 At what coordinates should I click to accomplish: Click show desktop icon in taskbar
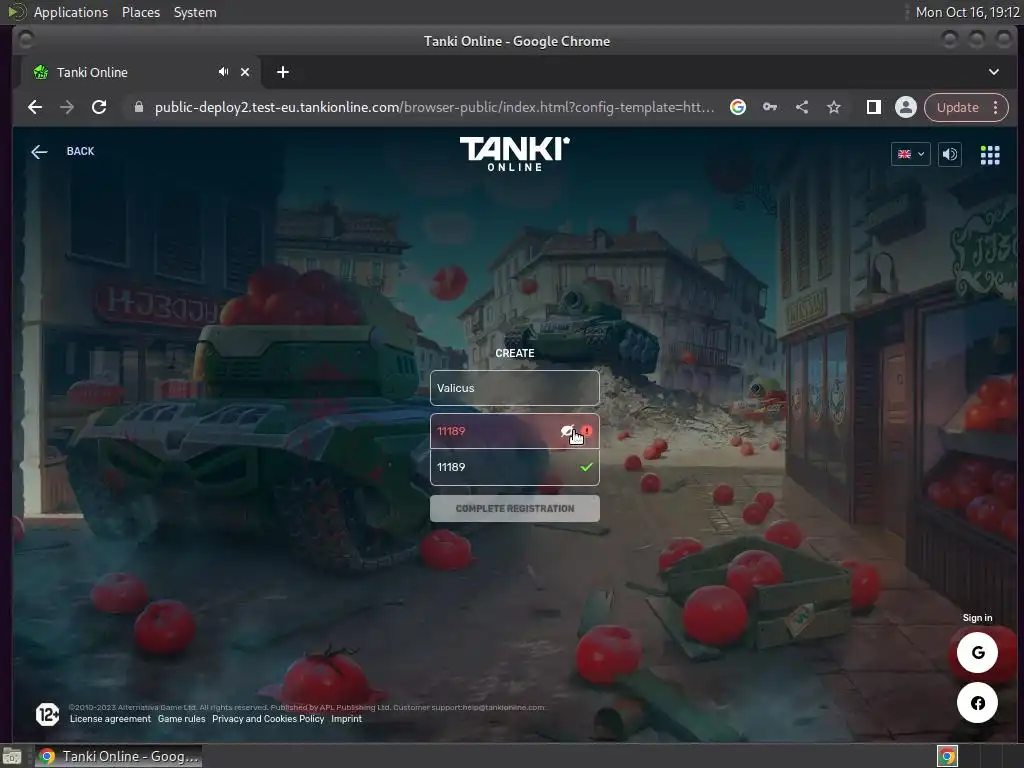(11, 756)
